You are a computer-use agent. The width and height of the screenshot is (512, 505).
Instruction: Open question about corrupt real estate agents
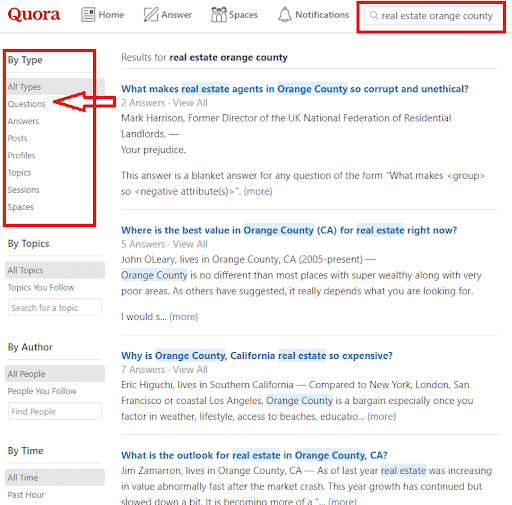[x=295, y=89]
